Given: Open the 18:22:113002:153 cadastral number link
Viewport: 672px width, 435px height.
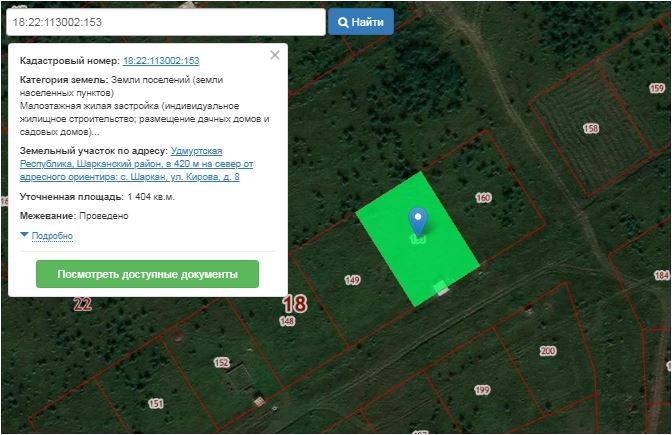Looking at the screenshot, I should 161,61.
